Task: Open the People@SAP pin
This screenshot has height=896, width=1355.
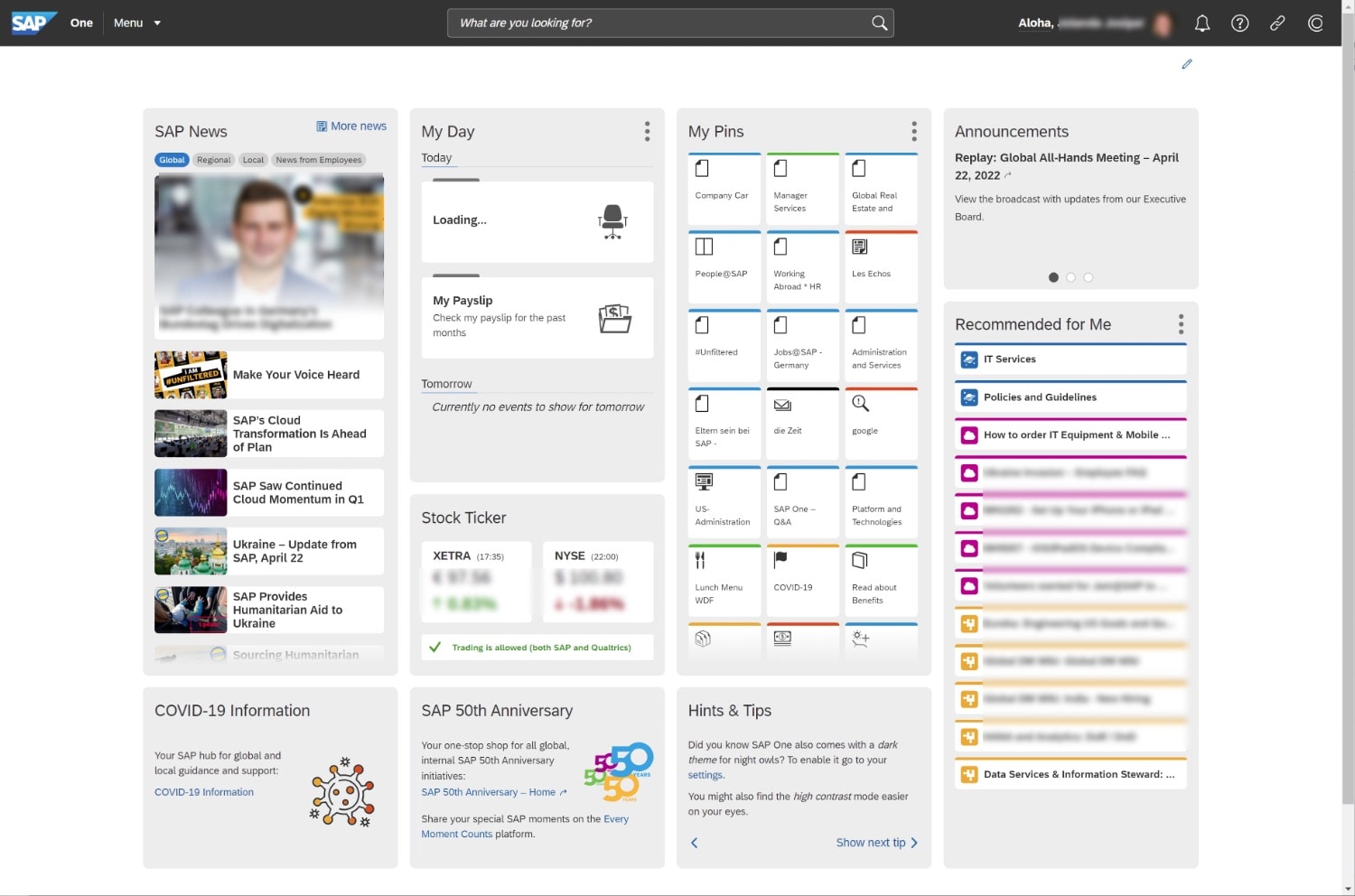Action: point(724,267)
